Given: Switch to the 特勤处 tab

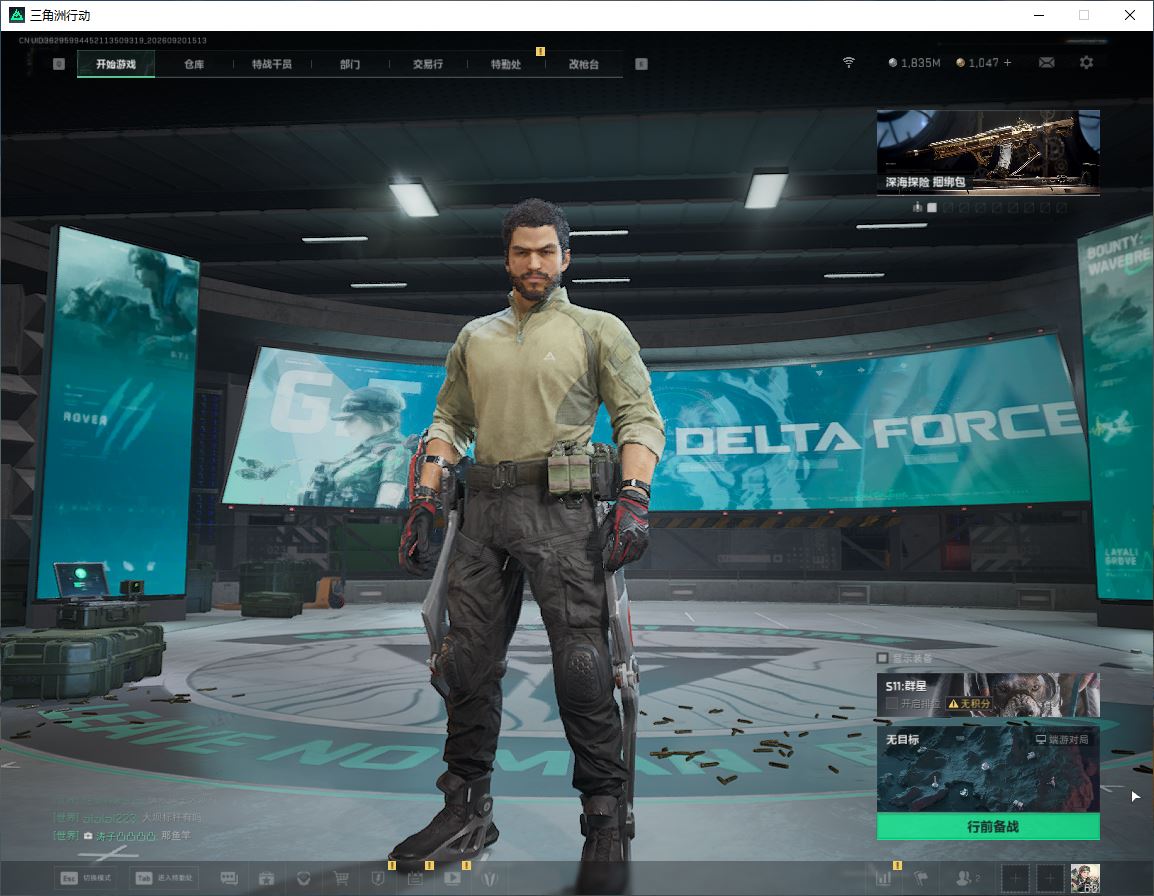Looking at the screenshot, I should 506,64.
